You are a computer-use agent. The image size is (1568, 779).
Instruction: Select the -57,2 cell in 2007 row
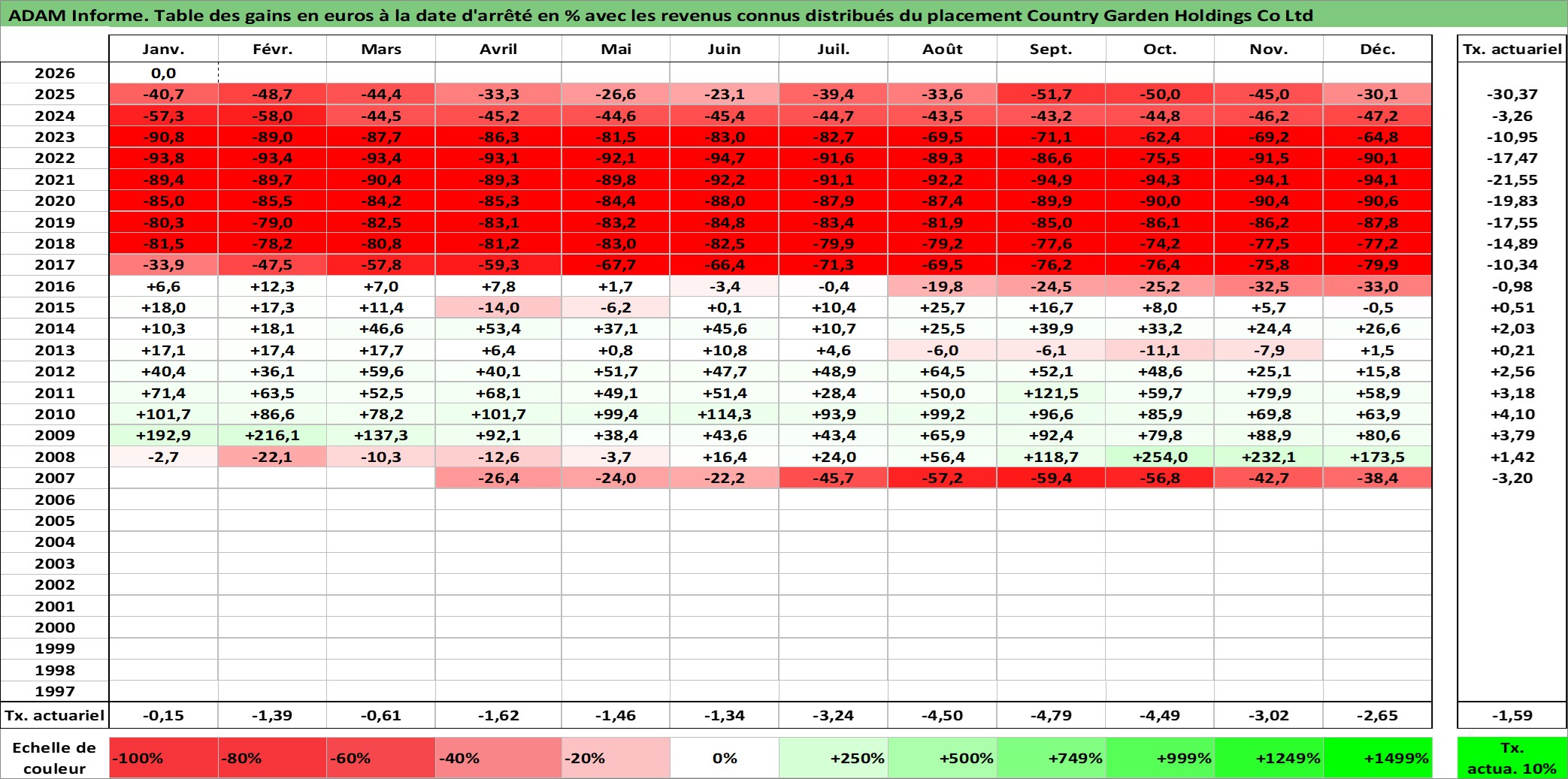tap(943, 478)
